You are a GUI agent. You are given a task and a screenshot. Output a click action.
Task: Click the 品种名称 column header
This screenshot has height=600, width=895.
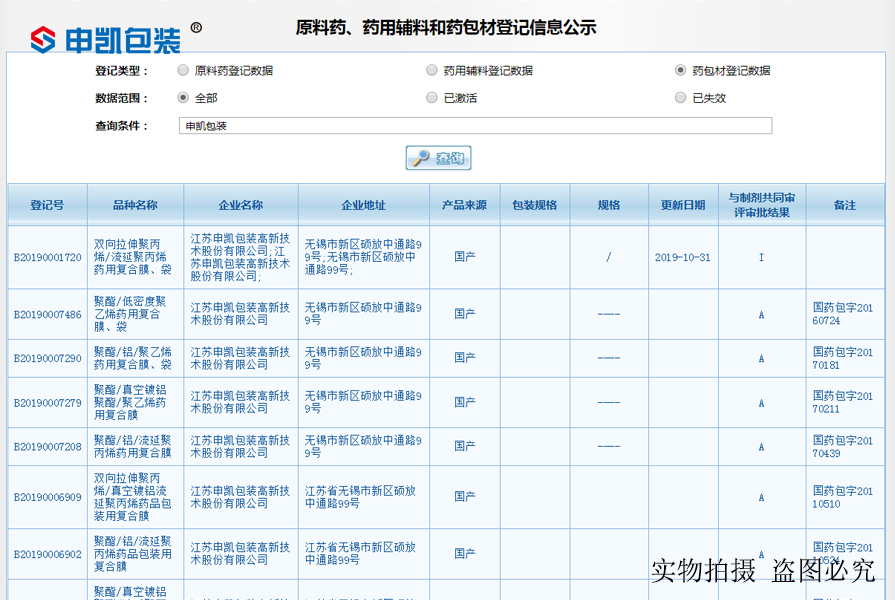[134, 204]
